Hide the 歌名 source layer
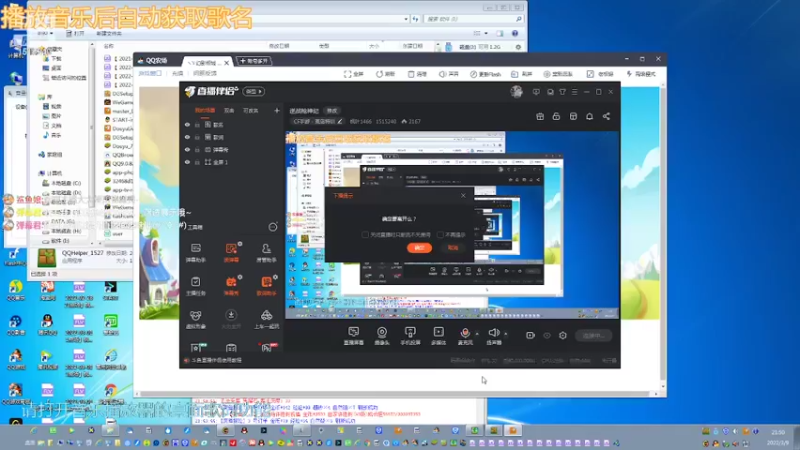800x450 pixels. (187, 124)
